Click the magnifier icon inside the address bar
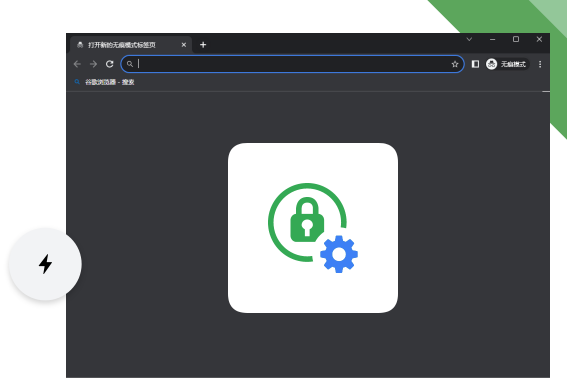Screen dimensions: 567x389 (130, 64)
